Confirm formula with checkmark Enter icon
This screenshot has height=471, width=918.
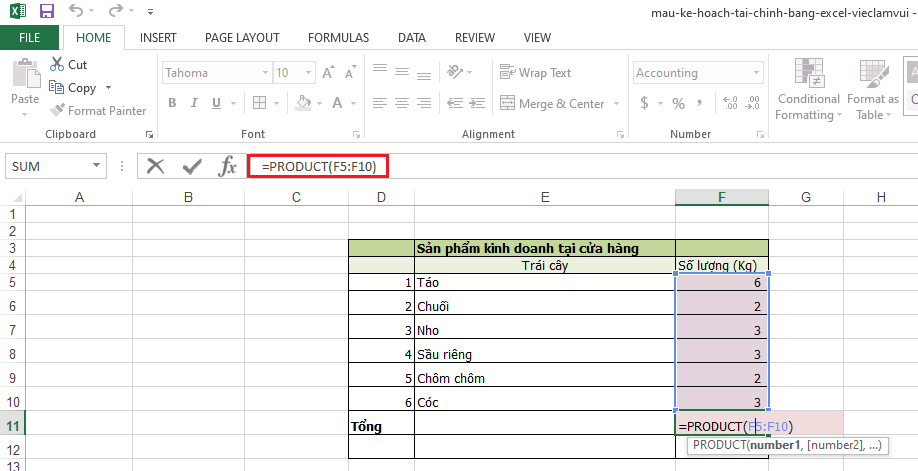pos(191,167)
